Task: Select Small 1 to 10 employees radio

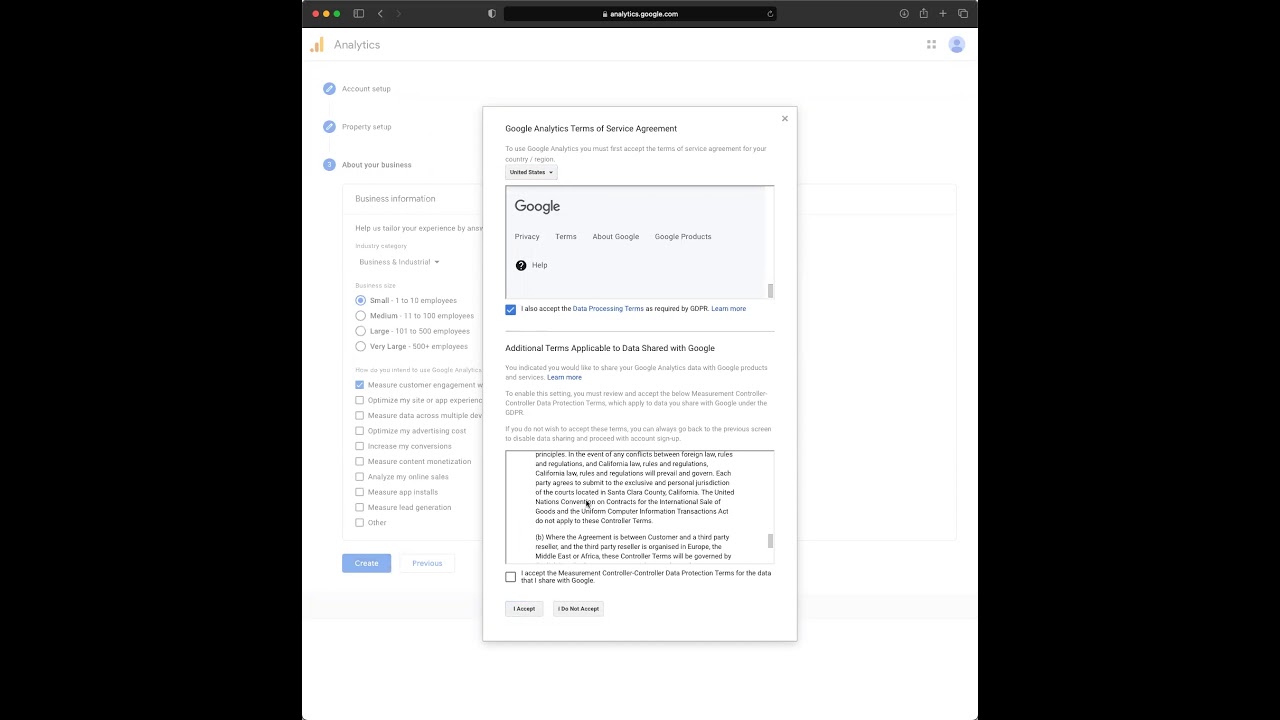Action: point(361,300)
